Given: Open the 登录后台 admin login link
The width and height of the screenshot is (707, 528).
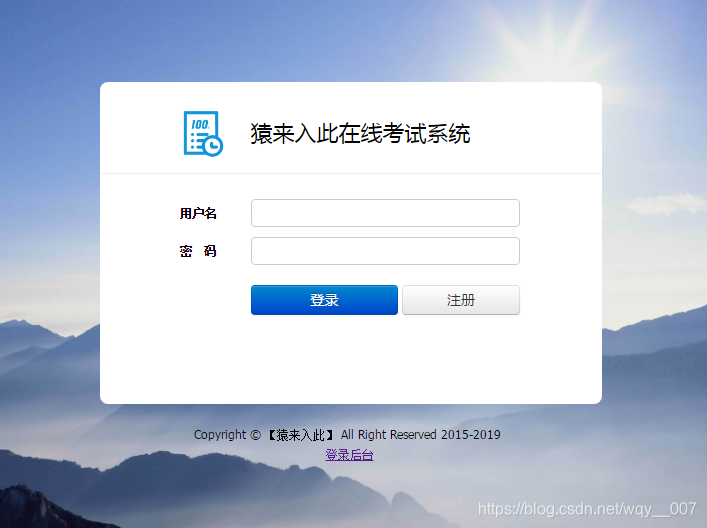Looking at the screenshot, I should tap(349, 455).
